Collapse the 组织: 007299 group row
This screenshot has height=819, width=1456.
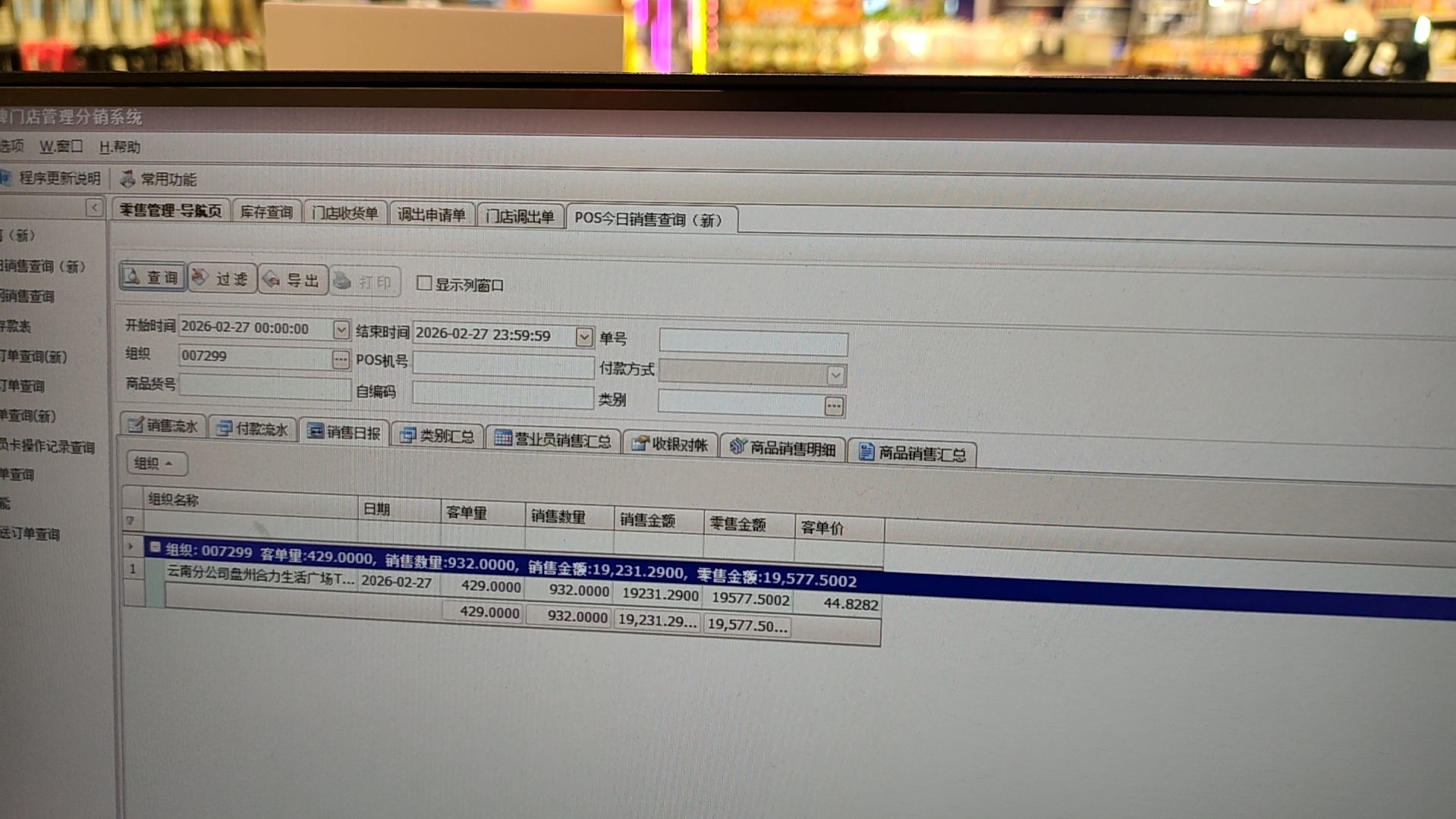pyautogui.click(x=155, y=548)
